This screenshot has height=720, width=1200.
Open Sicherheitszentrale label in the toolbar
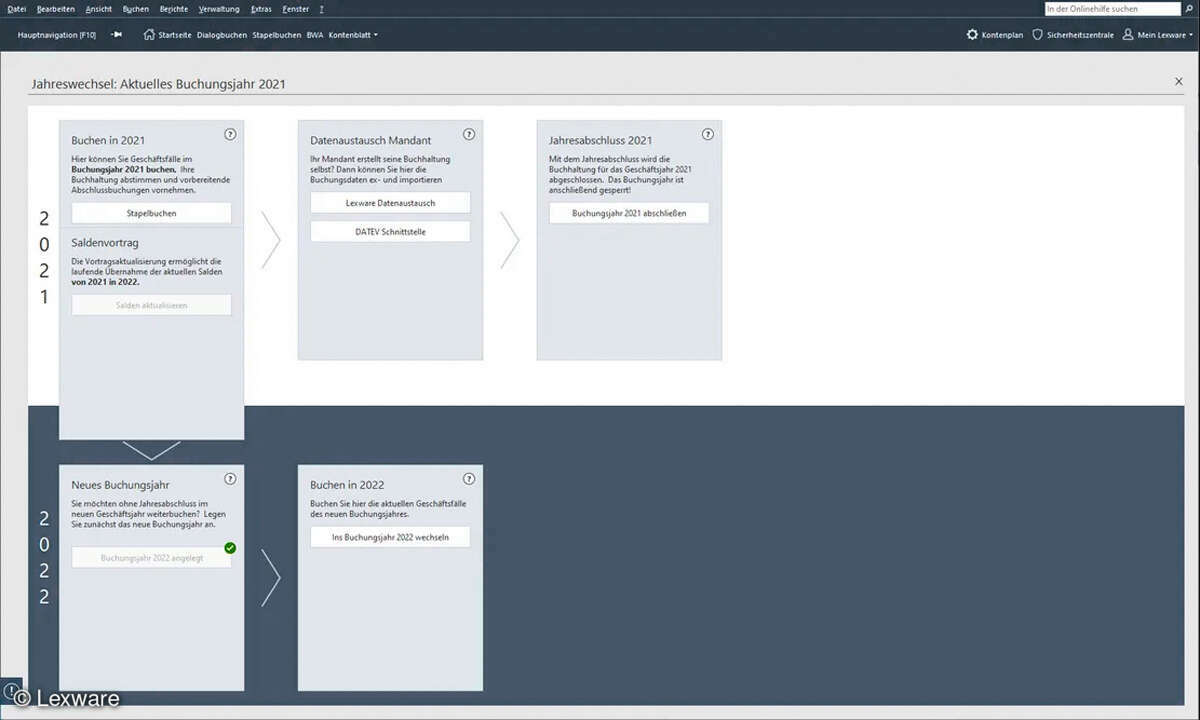1080,35
